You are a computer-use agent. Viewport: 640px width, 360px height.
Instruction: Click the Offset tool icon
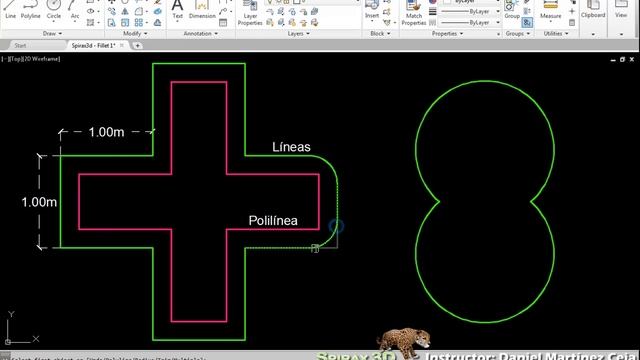click(x=158, y=23)
